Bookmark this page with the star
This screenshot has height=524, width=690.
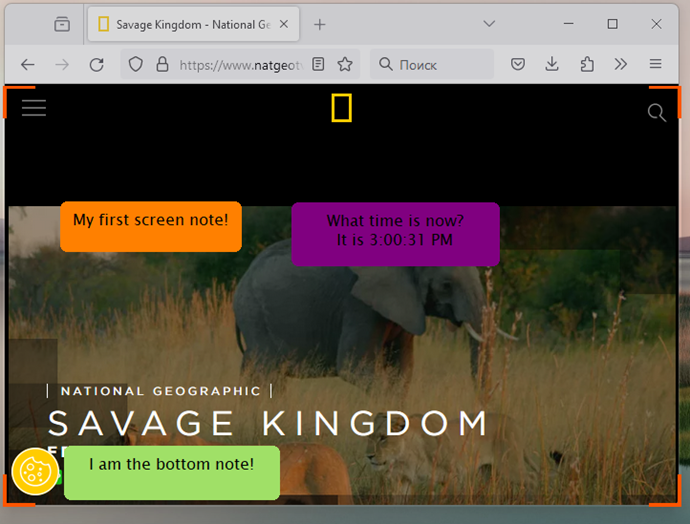345,64
